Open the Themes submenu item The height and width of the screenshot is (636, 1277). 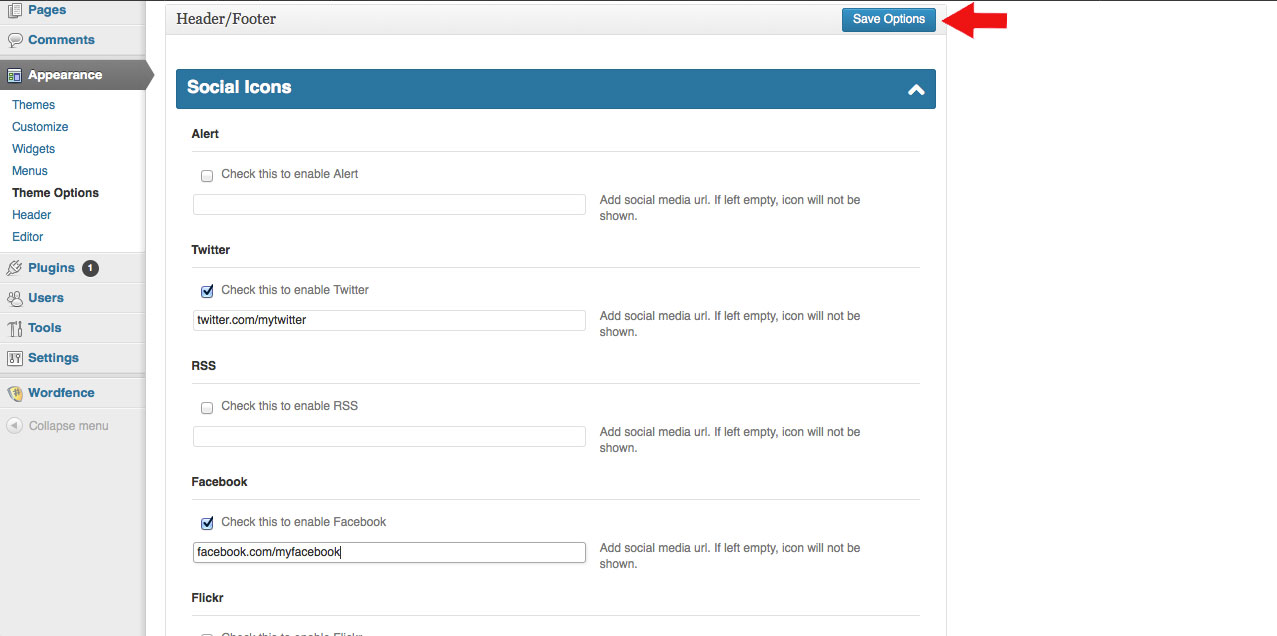33,105
